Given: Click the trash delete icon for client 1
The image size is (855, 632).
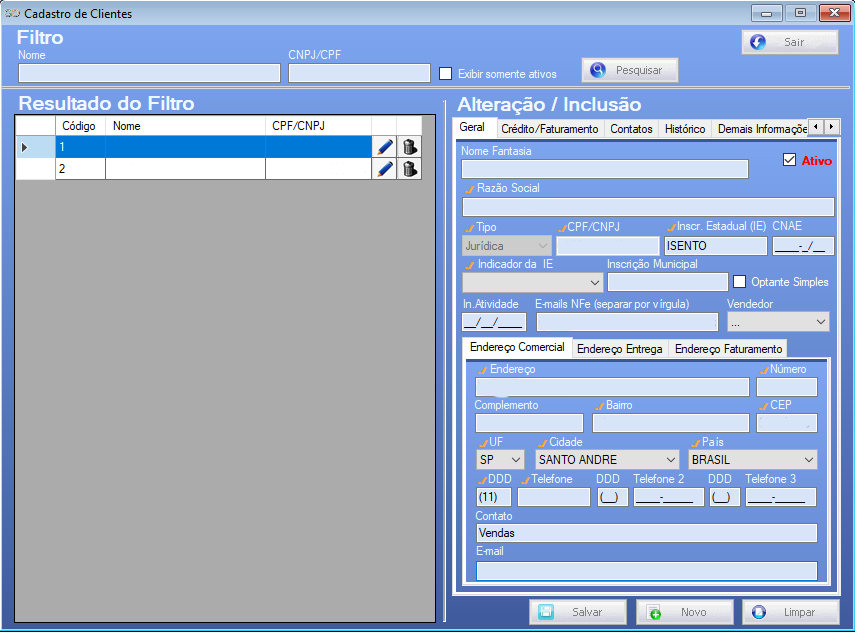Looking at the screenshot, I should tap(410, 147).
